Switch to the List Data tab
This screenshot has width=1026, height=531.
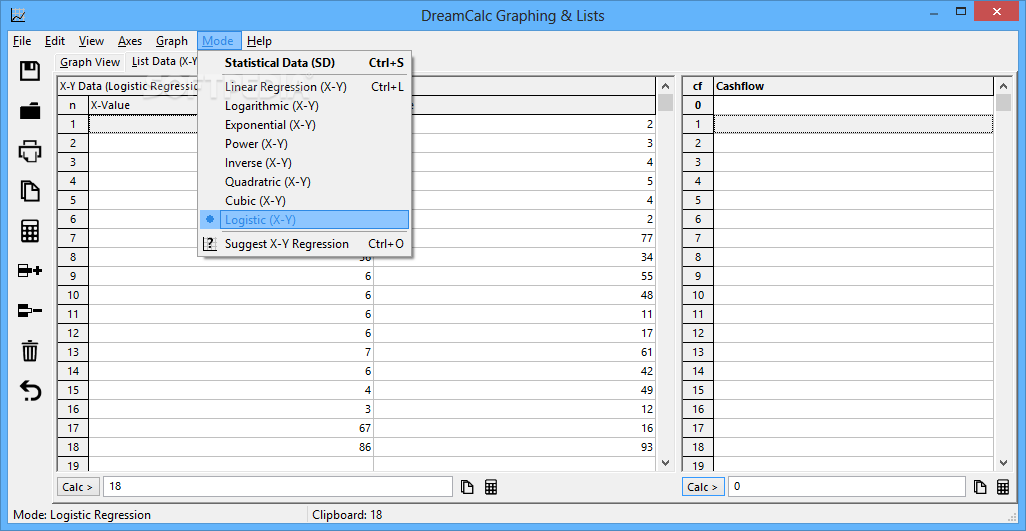164,61
